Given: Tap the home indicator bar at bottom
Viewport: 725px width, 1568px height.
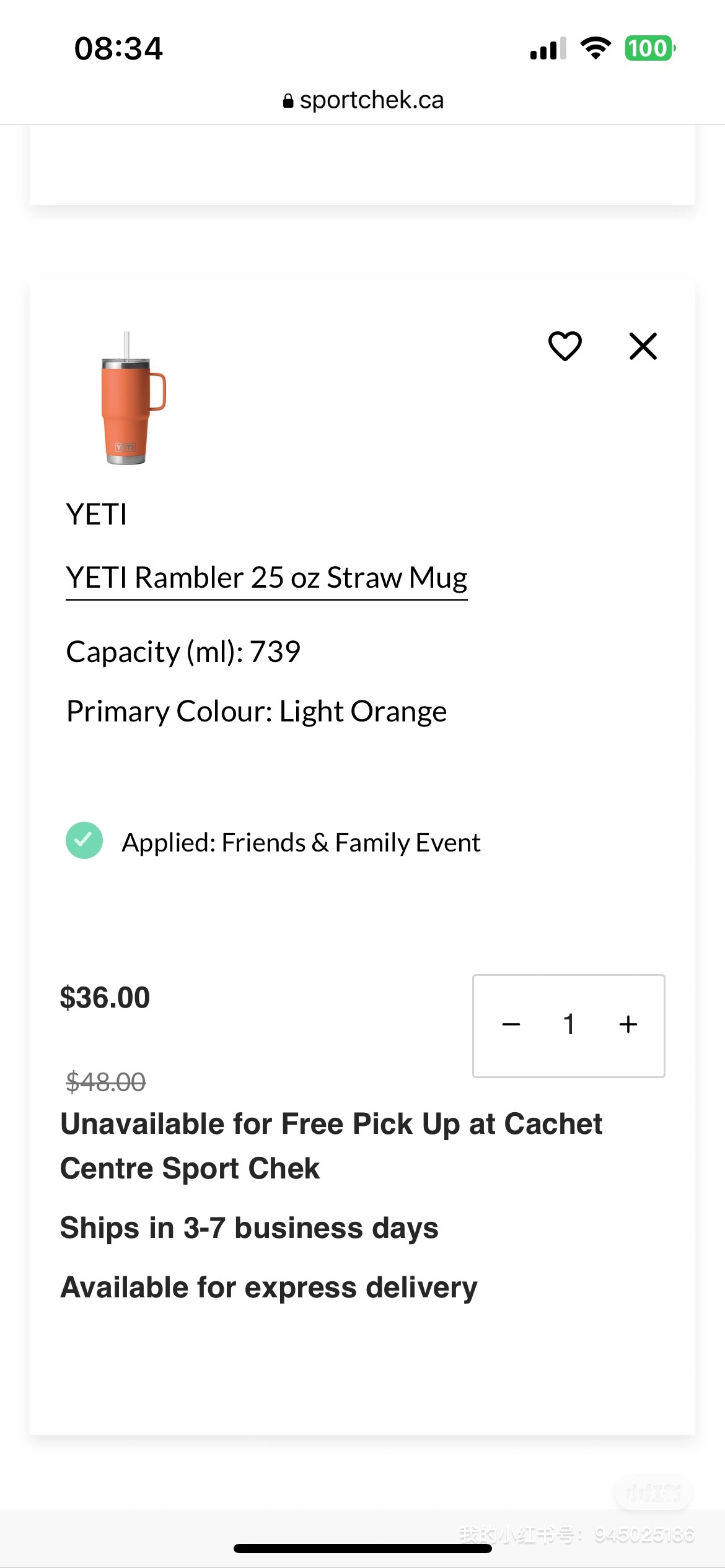Looking at the screenshot, I should tap(362, 1548).
